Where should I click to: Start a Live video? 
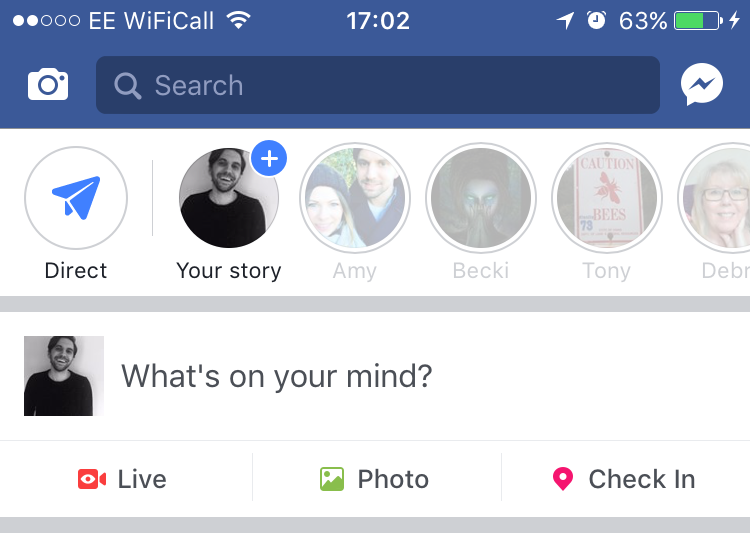123,479
